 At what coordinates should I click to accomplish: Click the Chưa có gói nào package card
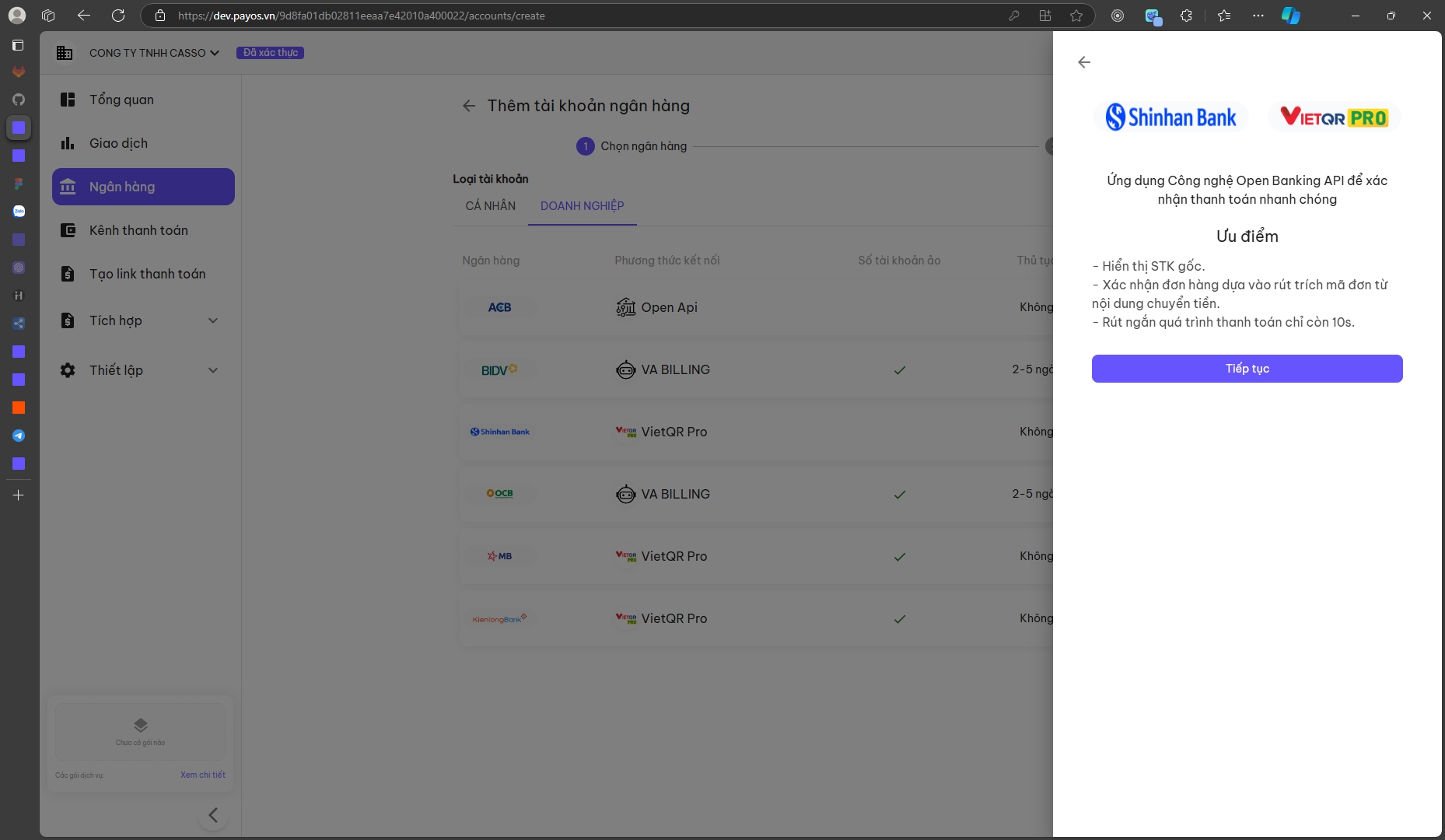click(x=141, y=733)
